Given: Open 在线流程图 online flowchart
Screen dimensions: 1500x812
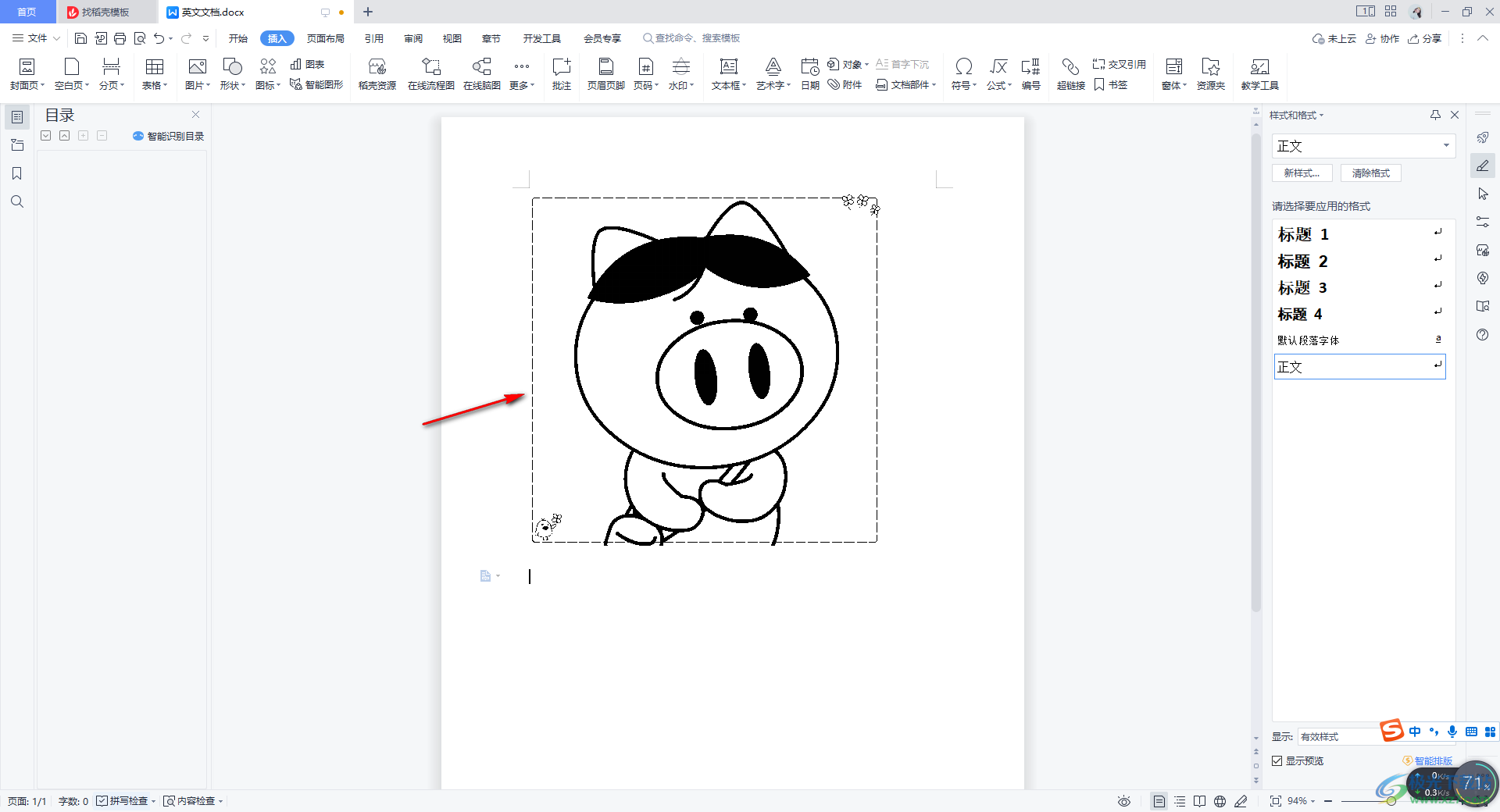Looking at the screenshot, I should [x=431, y=74].
